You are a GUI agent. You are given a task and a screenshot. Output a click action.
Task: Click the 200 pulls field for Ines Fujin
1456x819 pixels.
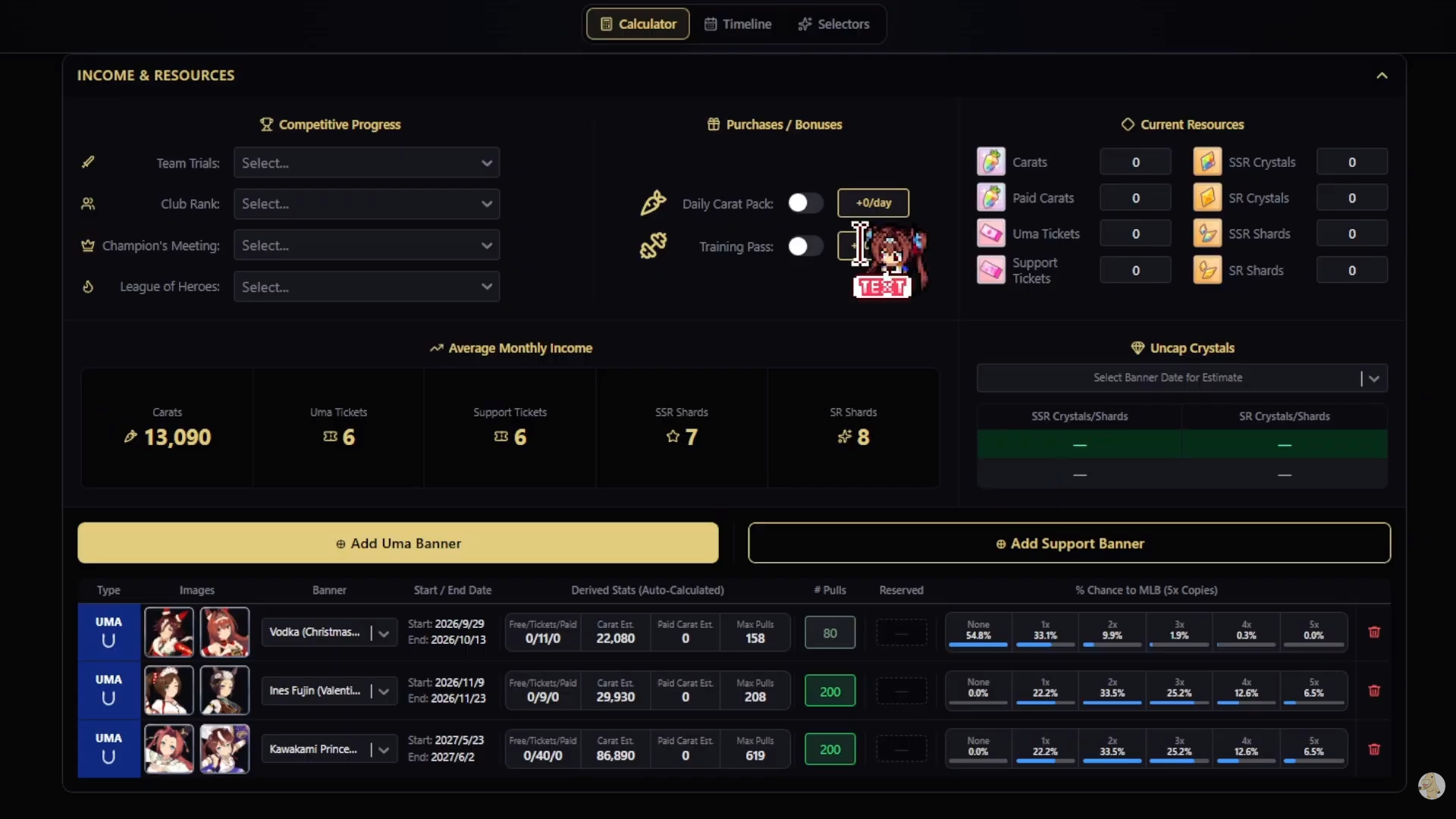(x=830, y=691)
